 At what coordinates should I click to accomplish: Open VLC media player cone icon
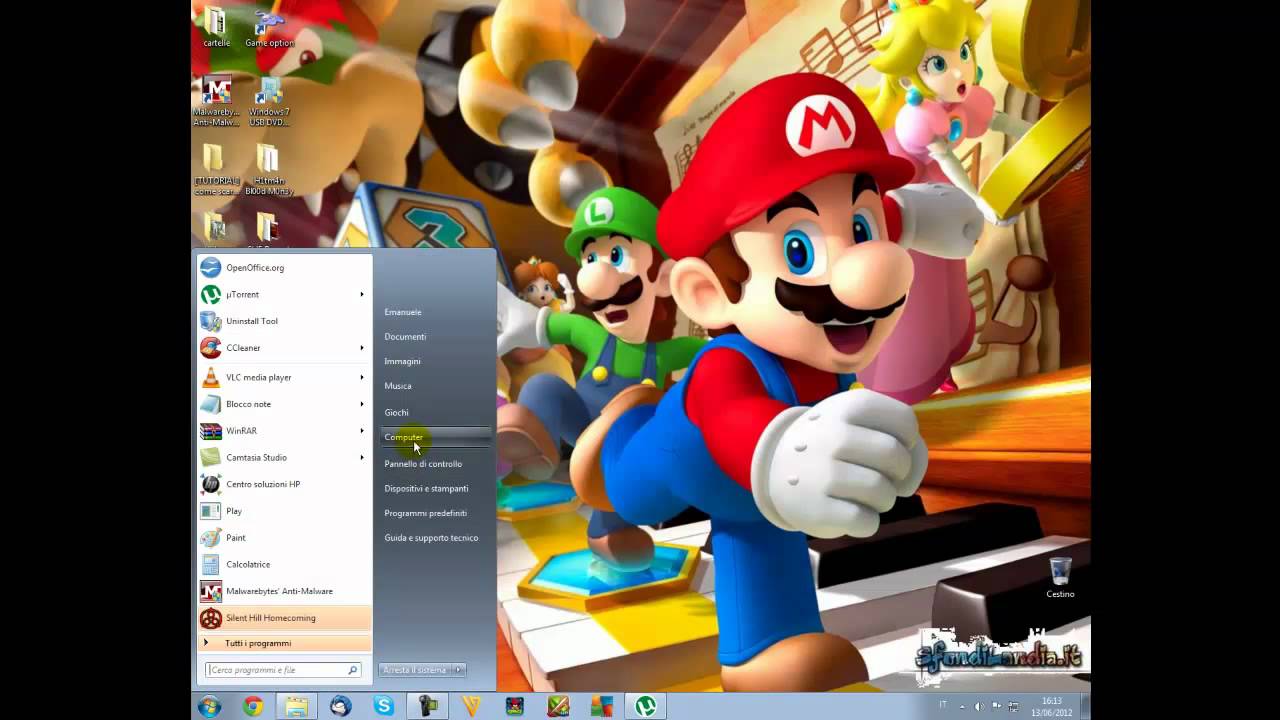(210, 378)
